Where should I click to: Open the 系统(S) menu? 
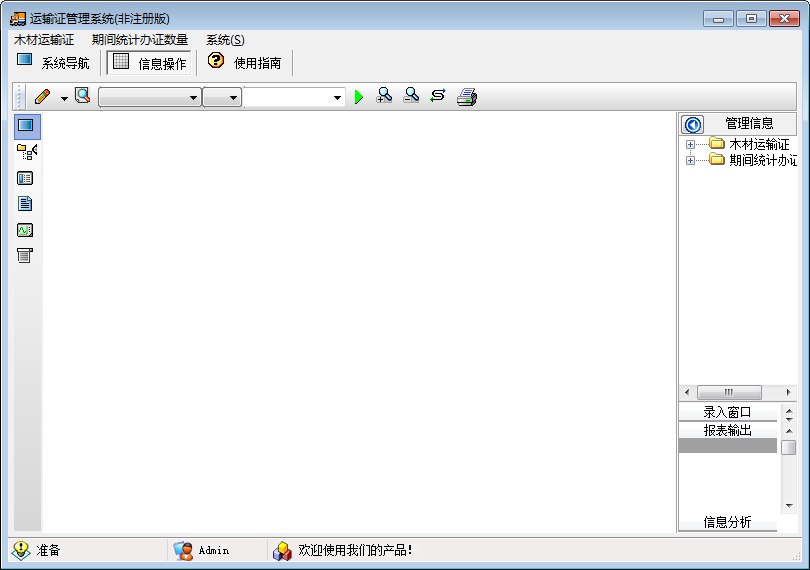pyautogui.click(x=225, y=40)
